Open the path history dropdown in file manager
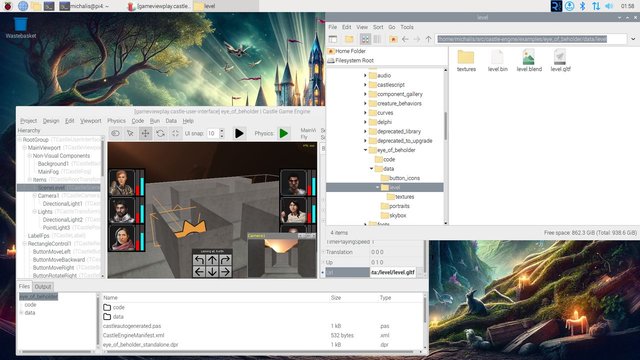640x360 pixels. [x=633, y=39]
